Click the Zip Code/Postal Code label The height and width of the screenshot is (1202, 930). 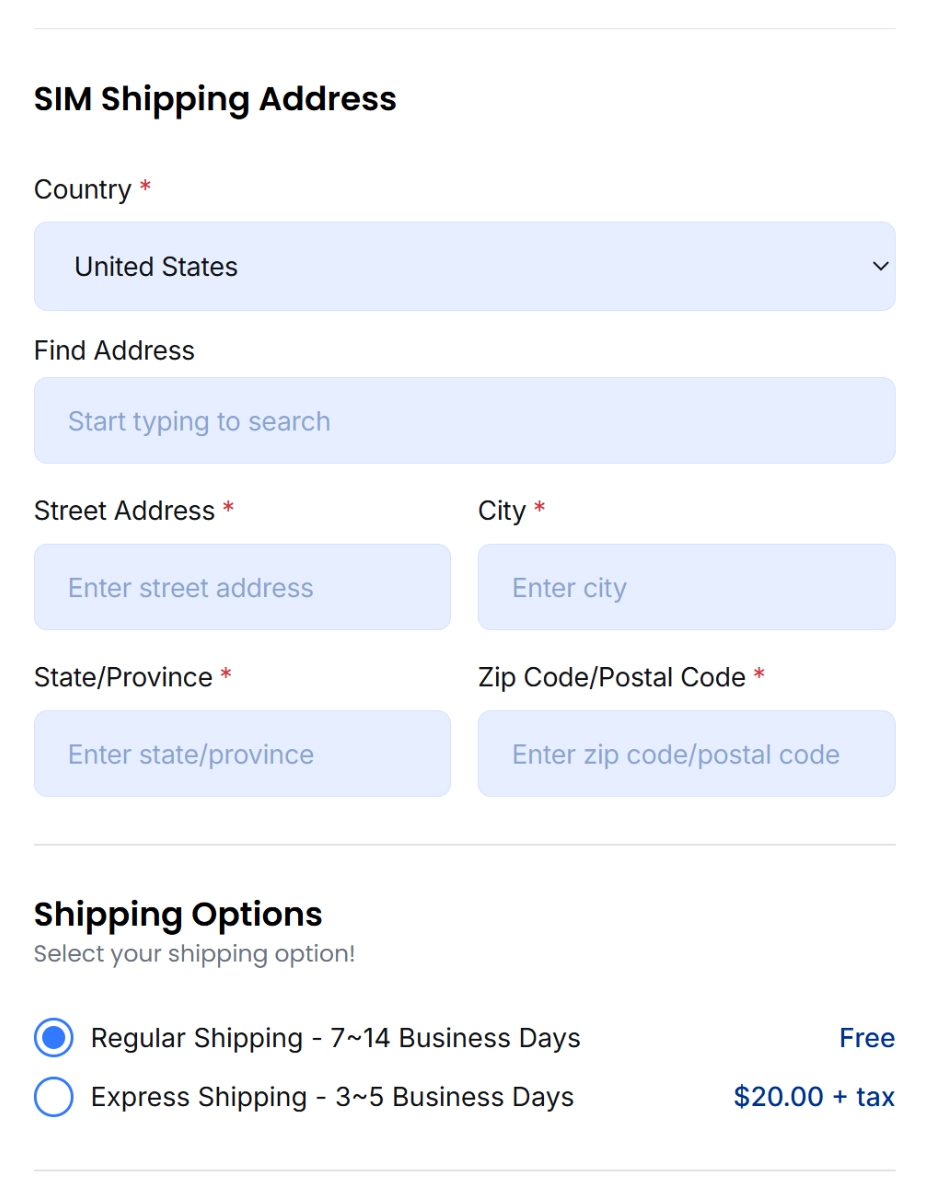point(612,678)
